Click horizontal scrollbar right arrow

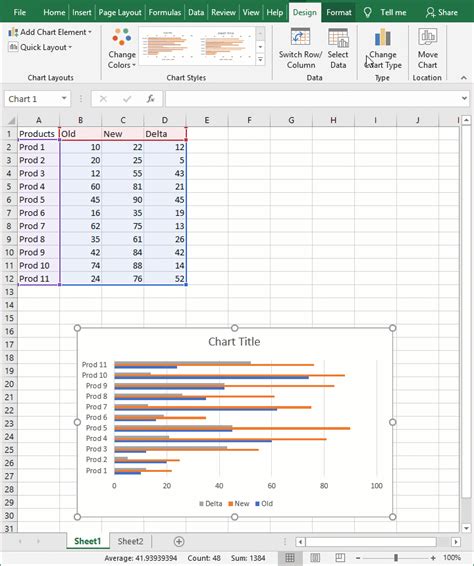pos(456,542)
